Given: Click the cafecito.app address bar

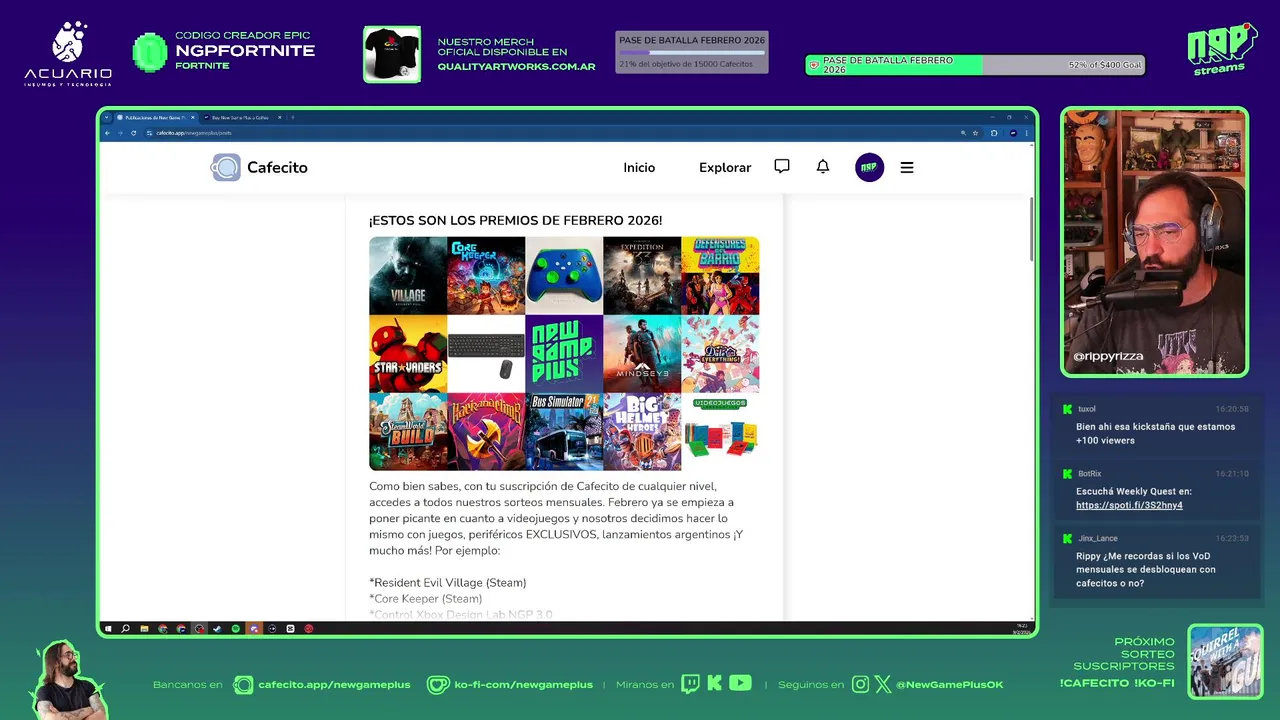Looking at the screenshot, I should 550,133.
